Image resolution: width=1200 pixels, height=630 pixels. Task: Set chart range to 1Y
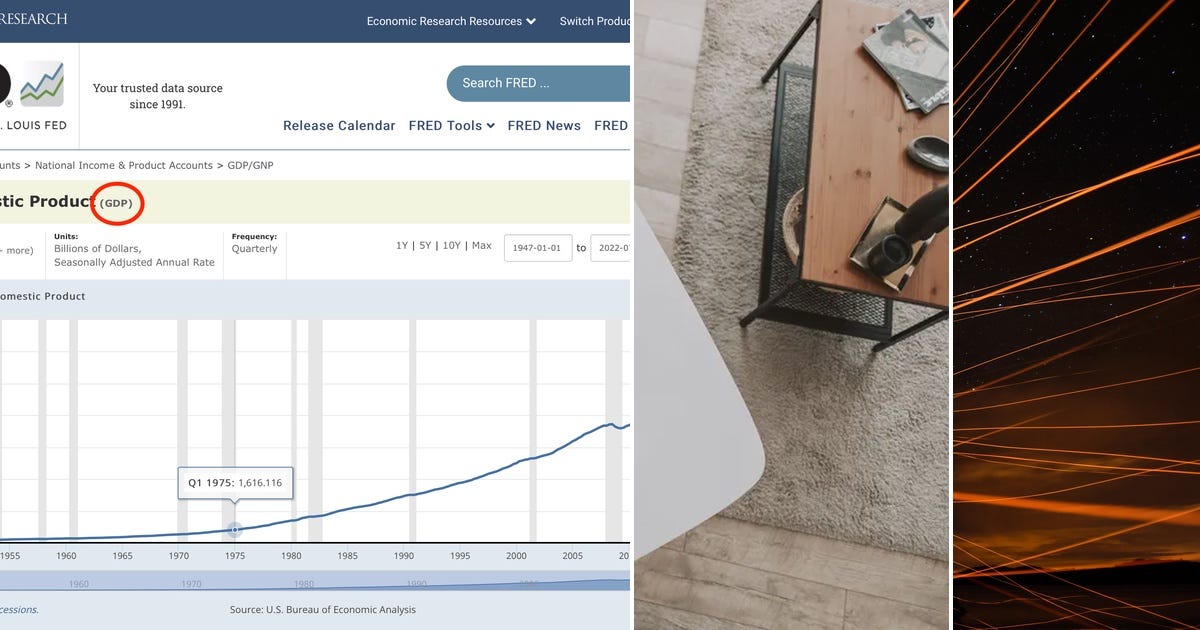(402, 246)
